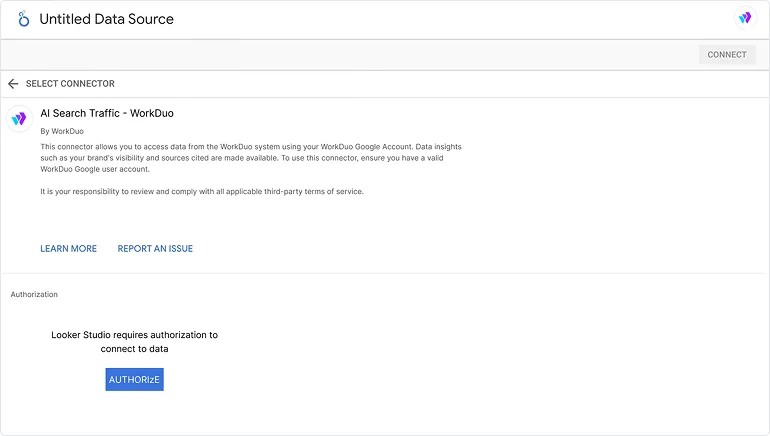Rename the Untitled Data Source title

pyautogui.click(x=107, y=19)
